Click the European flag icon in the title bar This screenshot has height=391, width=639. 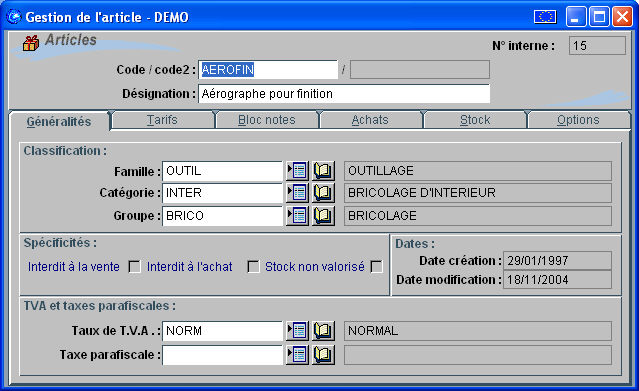545,17
